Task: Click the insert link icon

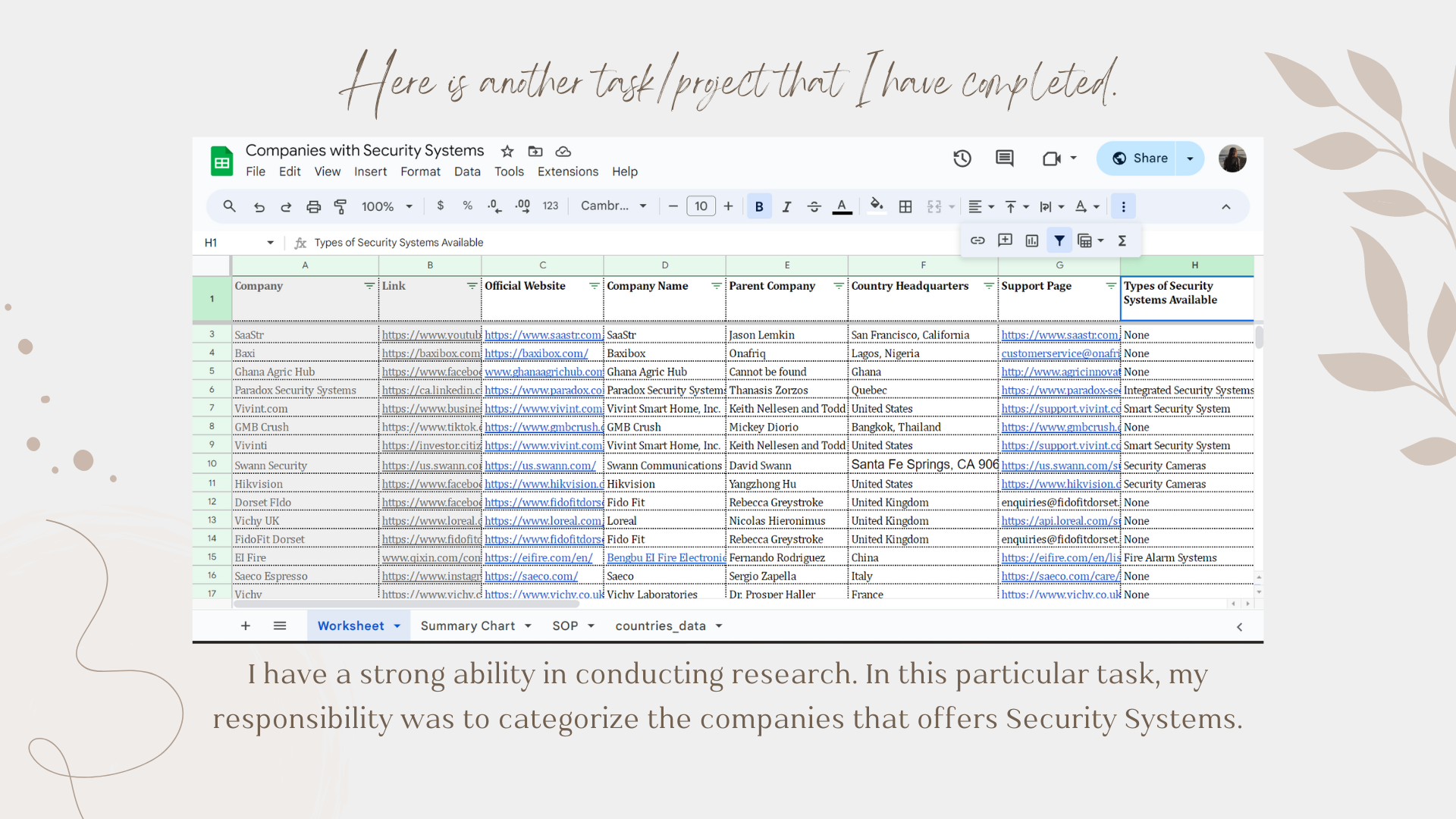Action: click(977, 240)
